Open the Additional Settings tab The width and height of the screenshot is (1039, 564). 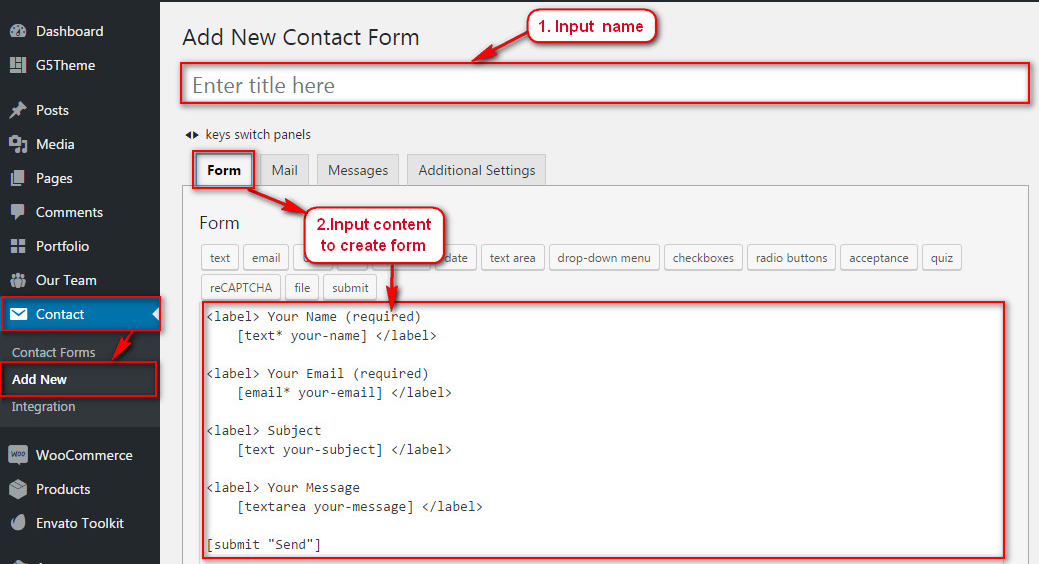[x=476, y=170]
